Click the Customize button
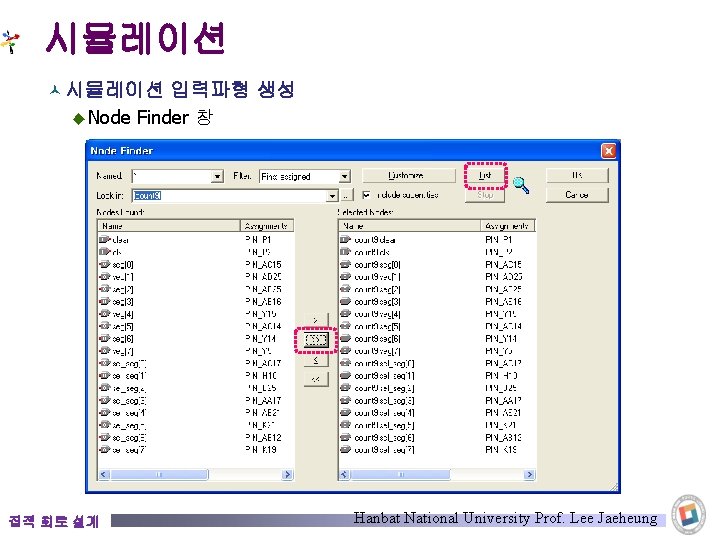This screenshot has width=720, height=540. (409, 175)
